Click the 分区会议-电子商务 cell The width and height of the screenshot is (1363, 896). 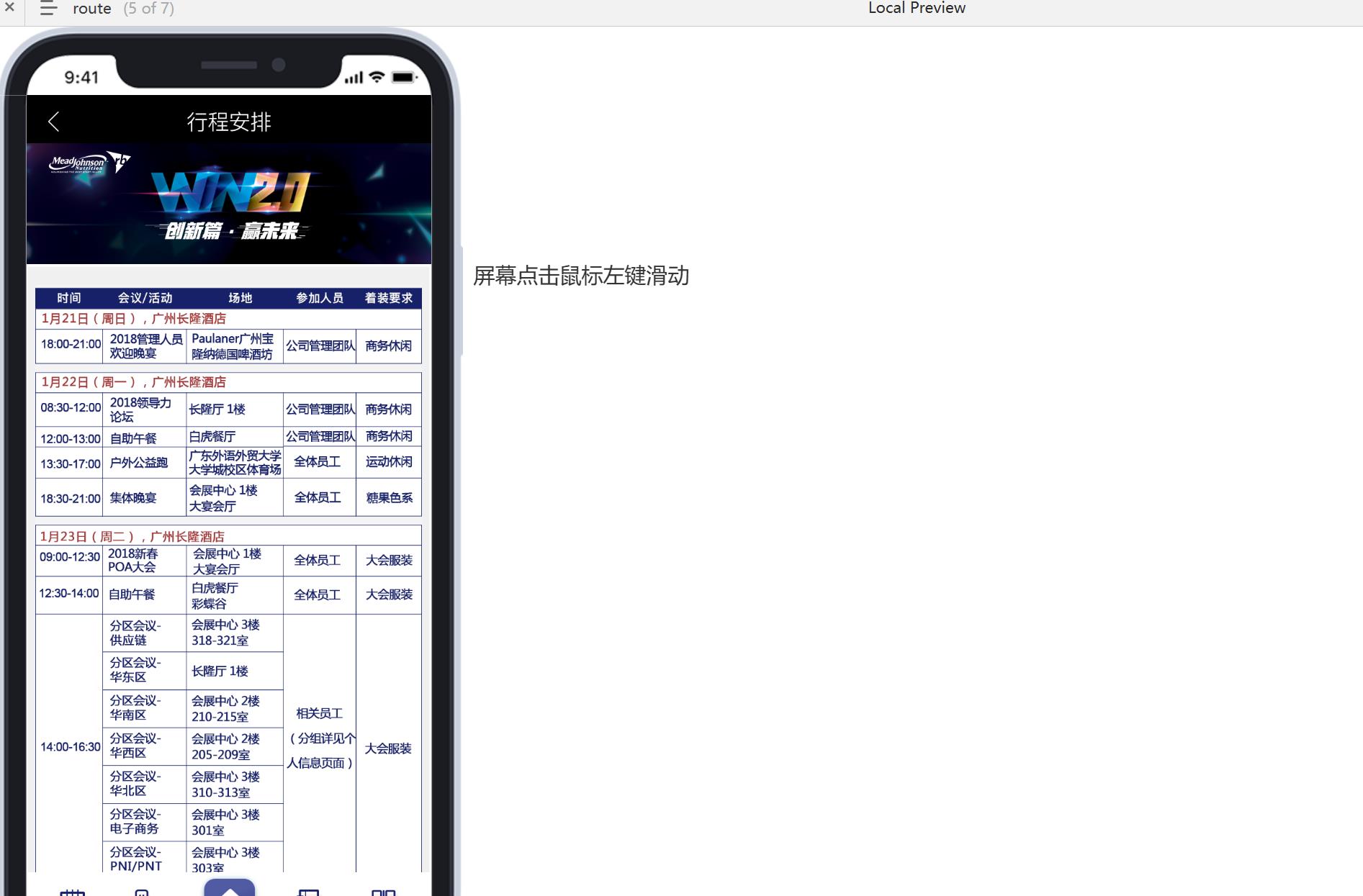(145, 823)
